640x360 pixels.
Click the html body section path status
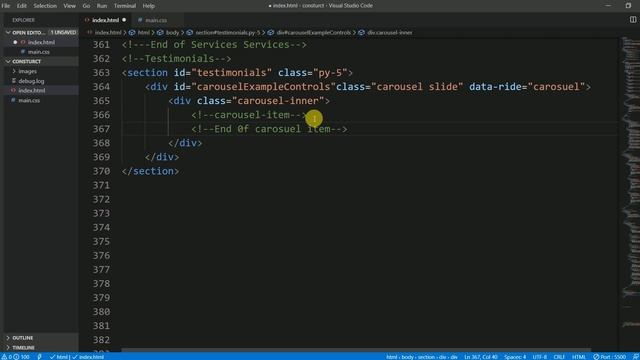[x=422, y=357]
